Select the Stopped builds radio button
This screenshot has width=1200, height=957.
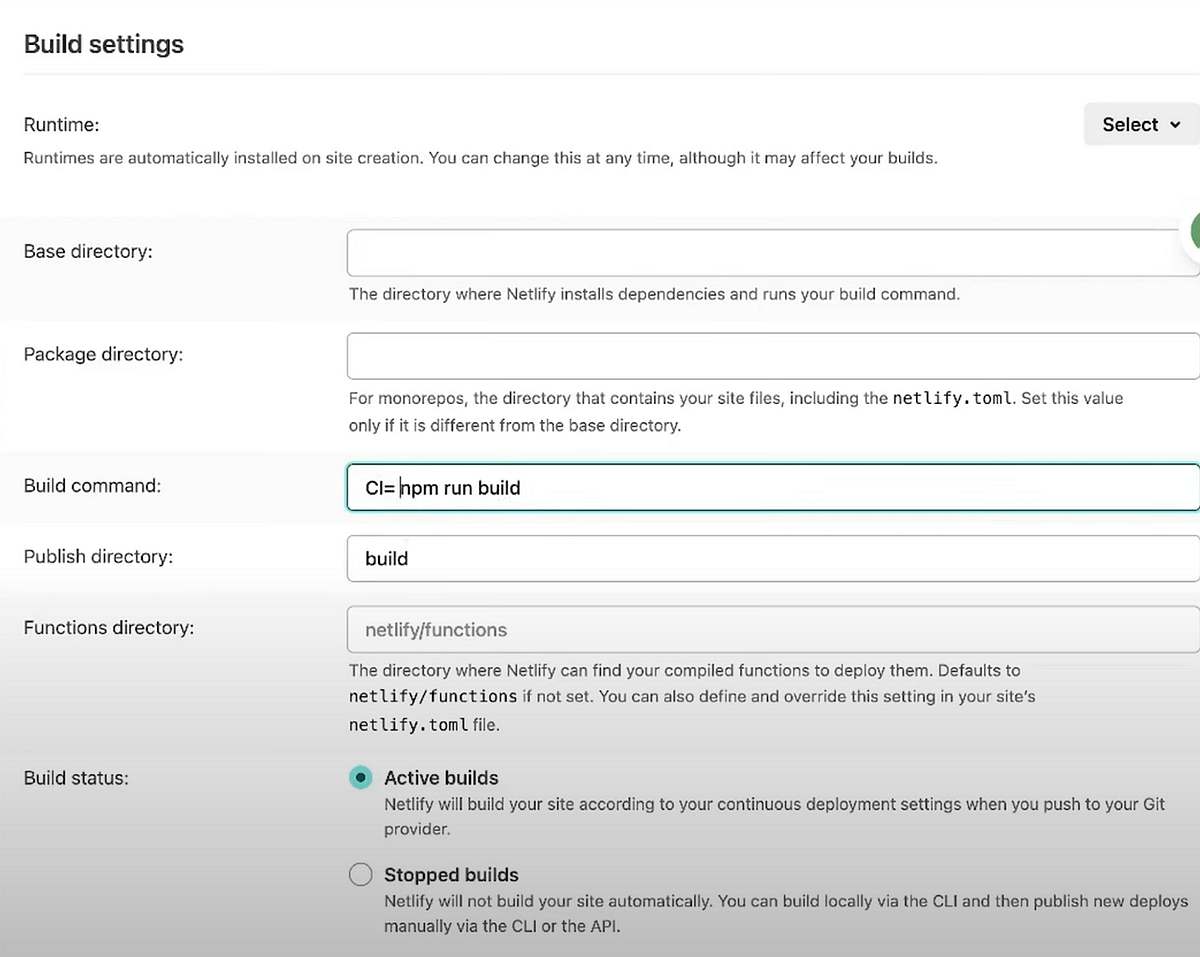coord(360,875)
